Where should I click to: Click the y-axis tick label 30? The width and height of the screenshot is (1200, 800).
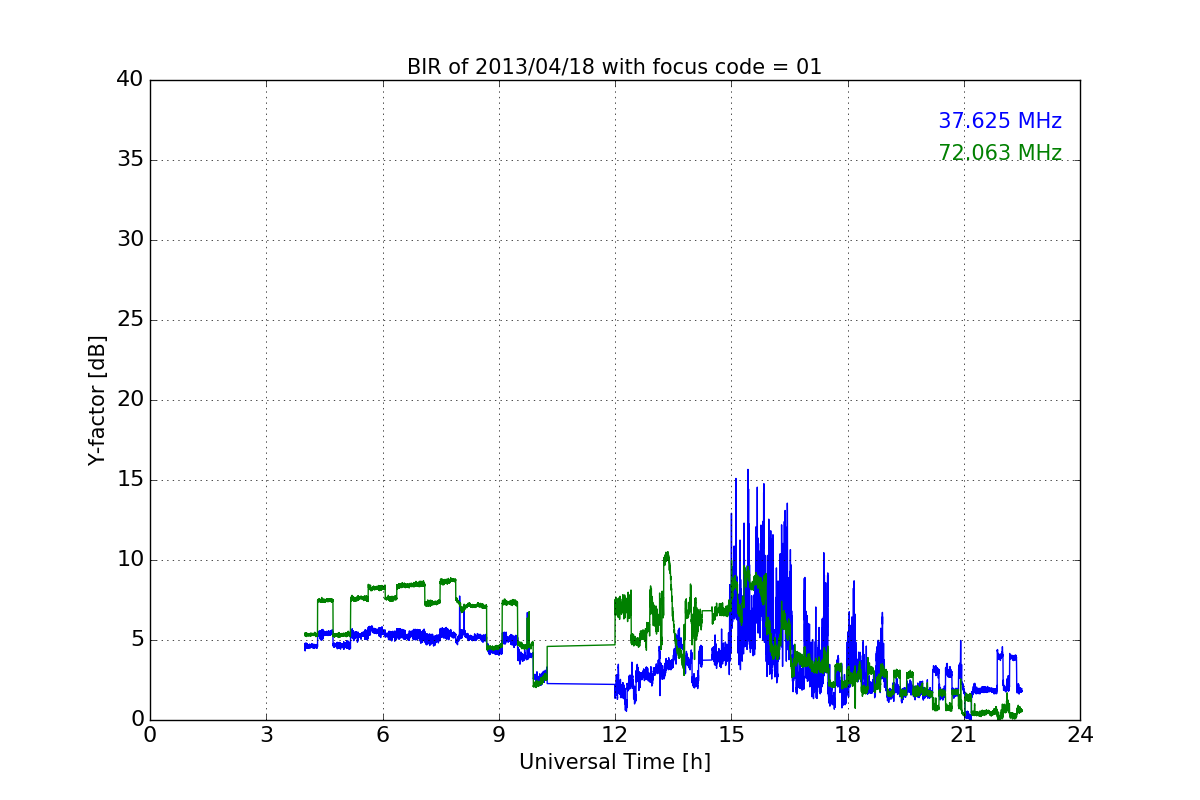(130, 240)
